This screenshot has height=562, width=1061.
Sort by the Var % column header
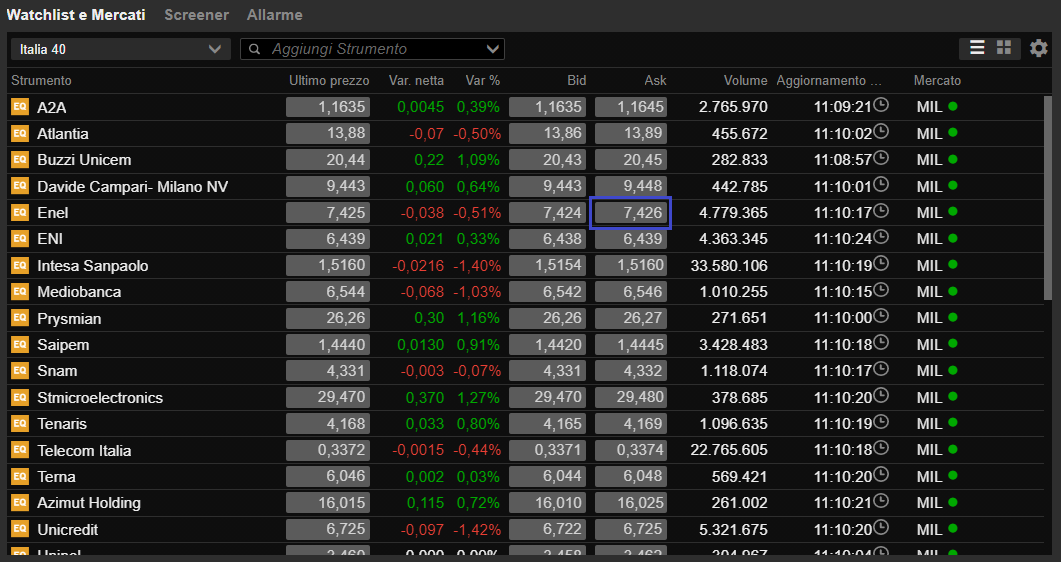(482, 81)
